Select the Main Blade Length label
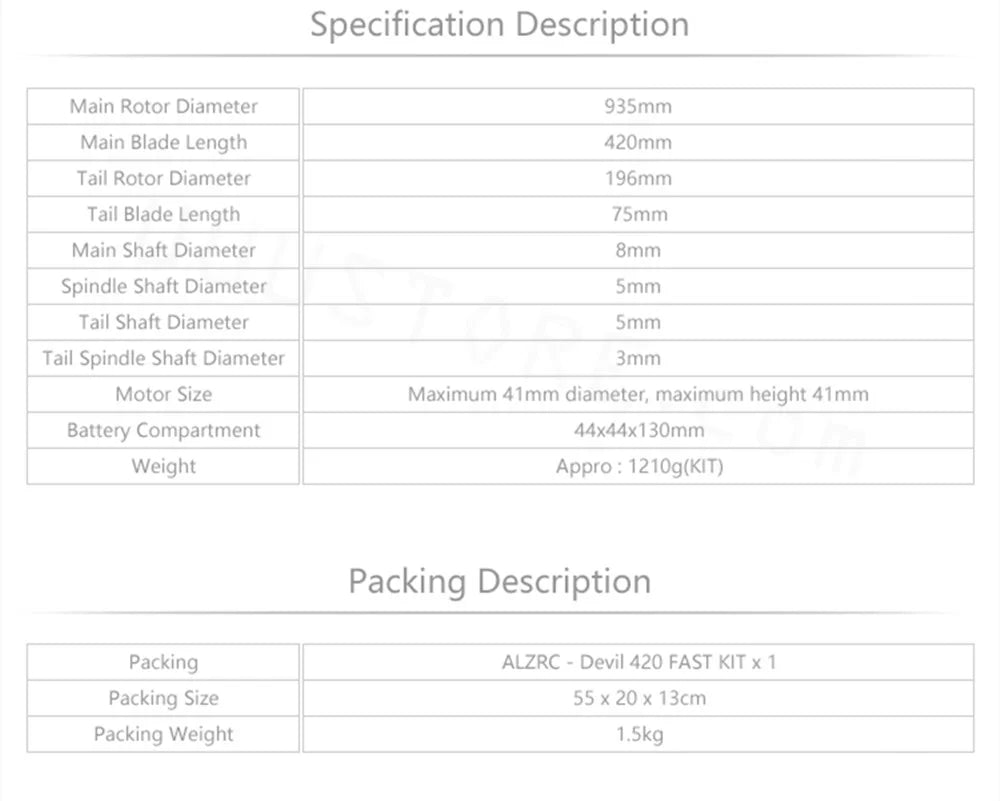Screen dimensions: 1000x801 tap(163, 142)
